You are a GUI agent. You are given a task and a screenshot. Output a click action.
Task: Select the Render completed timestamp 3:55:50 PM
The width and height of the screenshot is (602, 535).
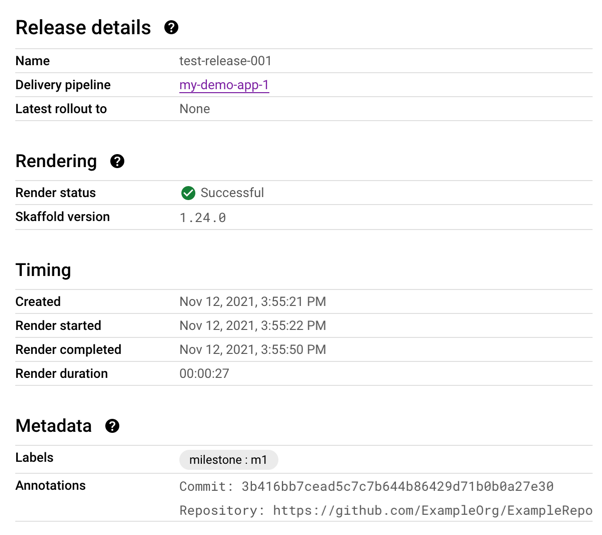252,350
